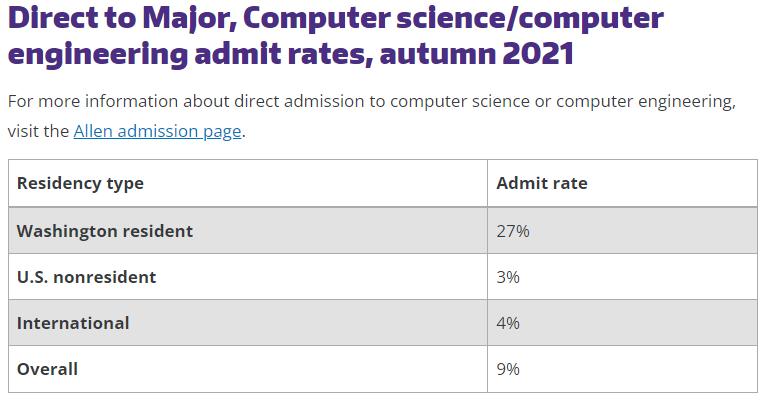Select the Washington resident row label
770x406 pixels.
[x=105, y=231]
